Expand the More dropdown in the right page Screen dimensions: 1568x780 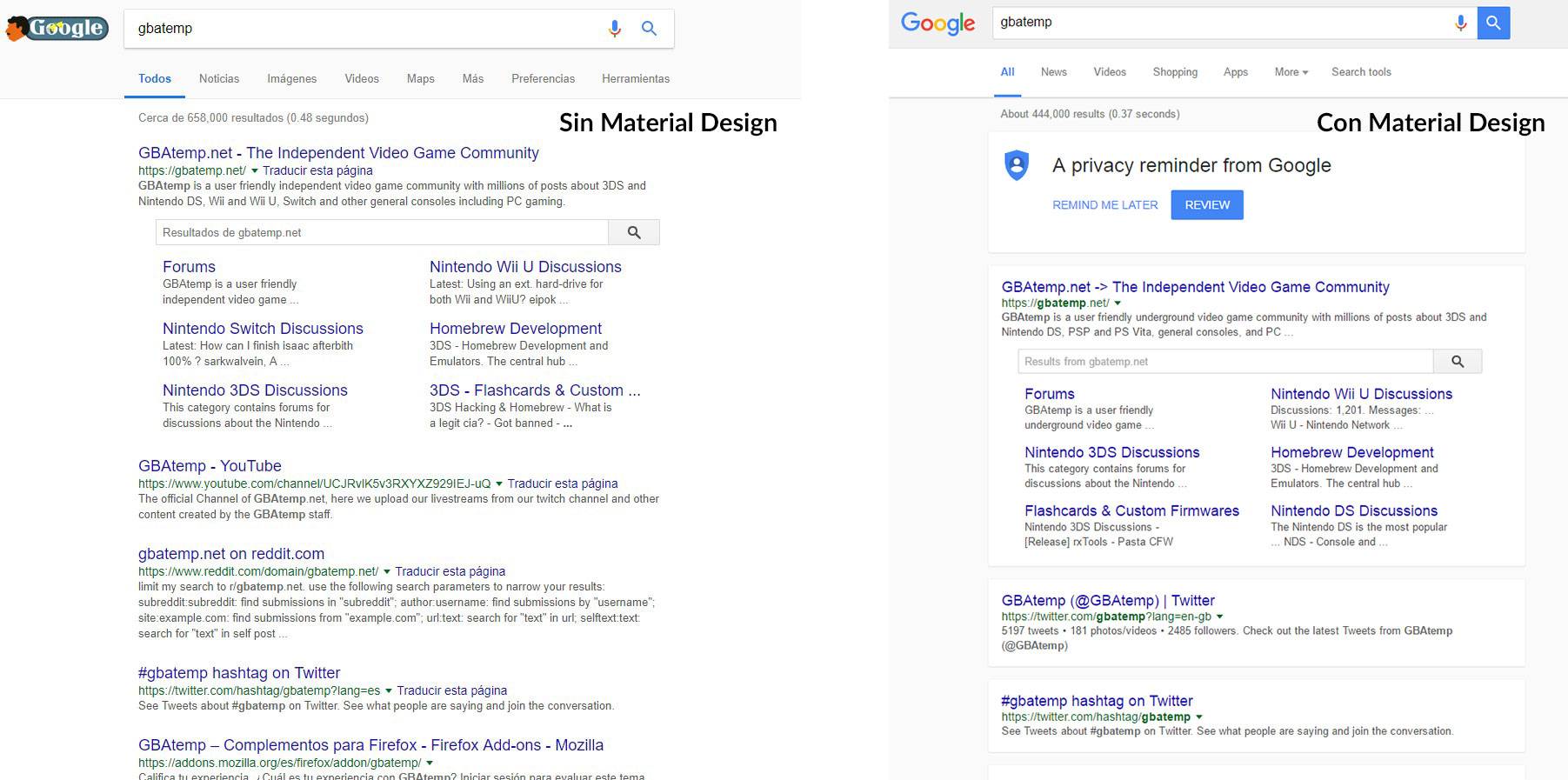click(x=1291, y=72)
